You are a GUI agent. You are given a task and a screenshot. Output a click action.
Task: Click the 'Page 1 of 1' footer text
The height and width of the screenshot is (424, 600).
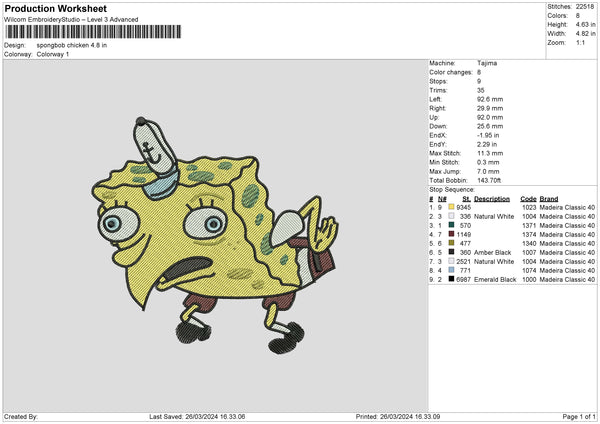tap(579, 417)
